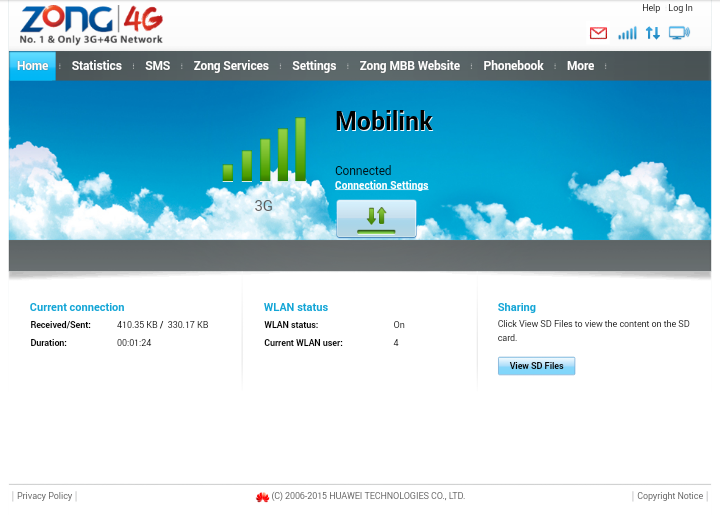Open the unread messages envelope icon
Screen dimensions: 720x515
point(598,33)
